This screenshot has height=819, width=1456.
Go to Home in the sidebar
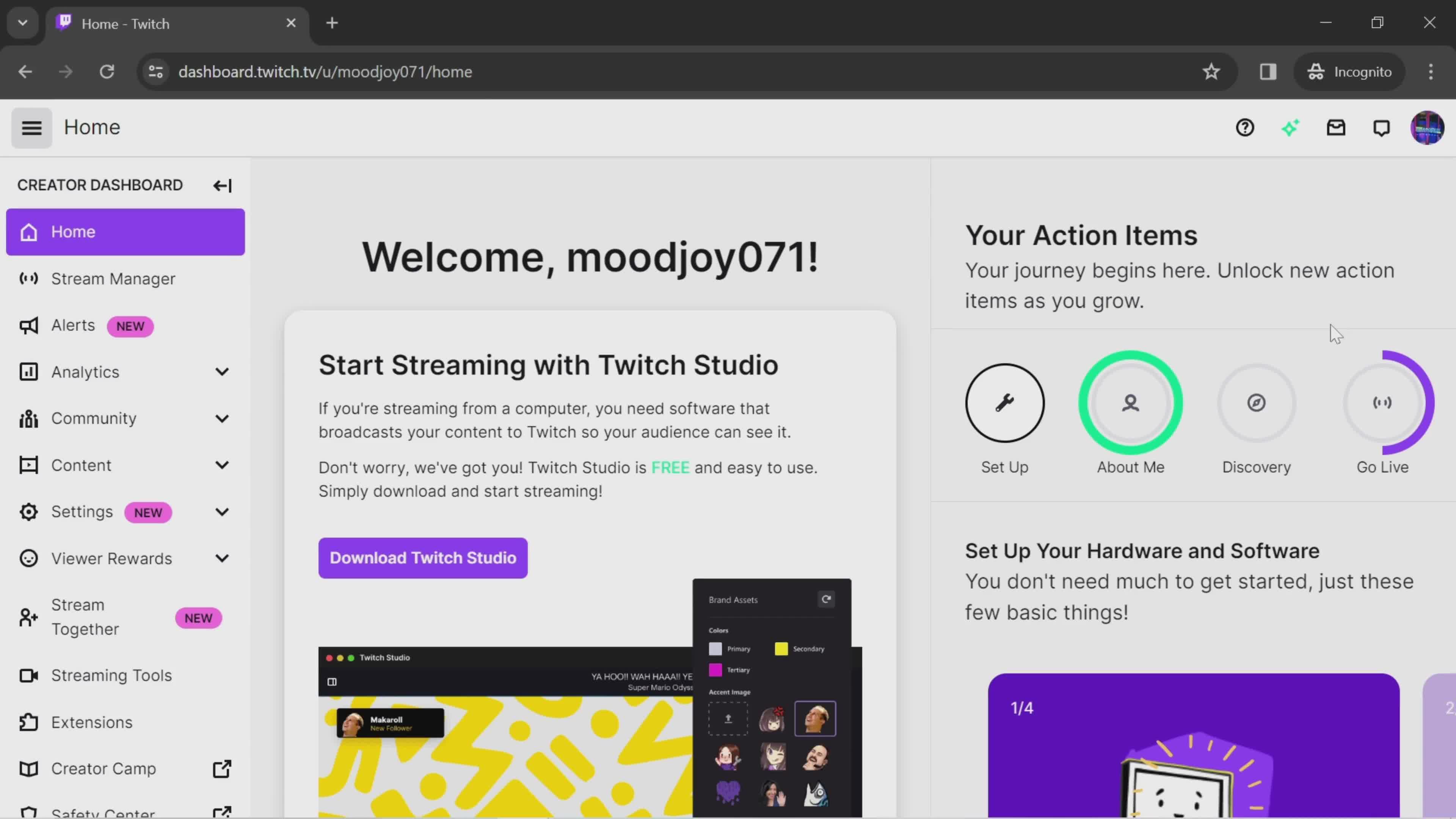click(126, 232)
